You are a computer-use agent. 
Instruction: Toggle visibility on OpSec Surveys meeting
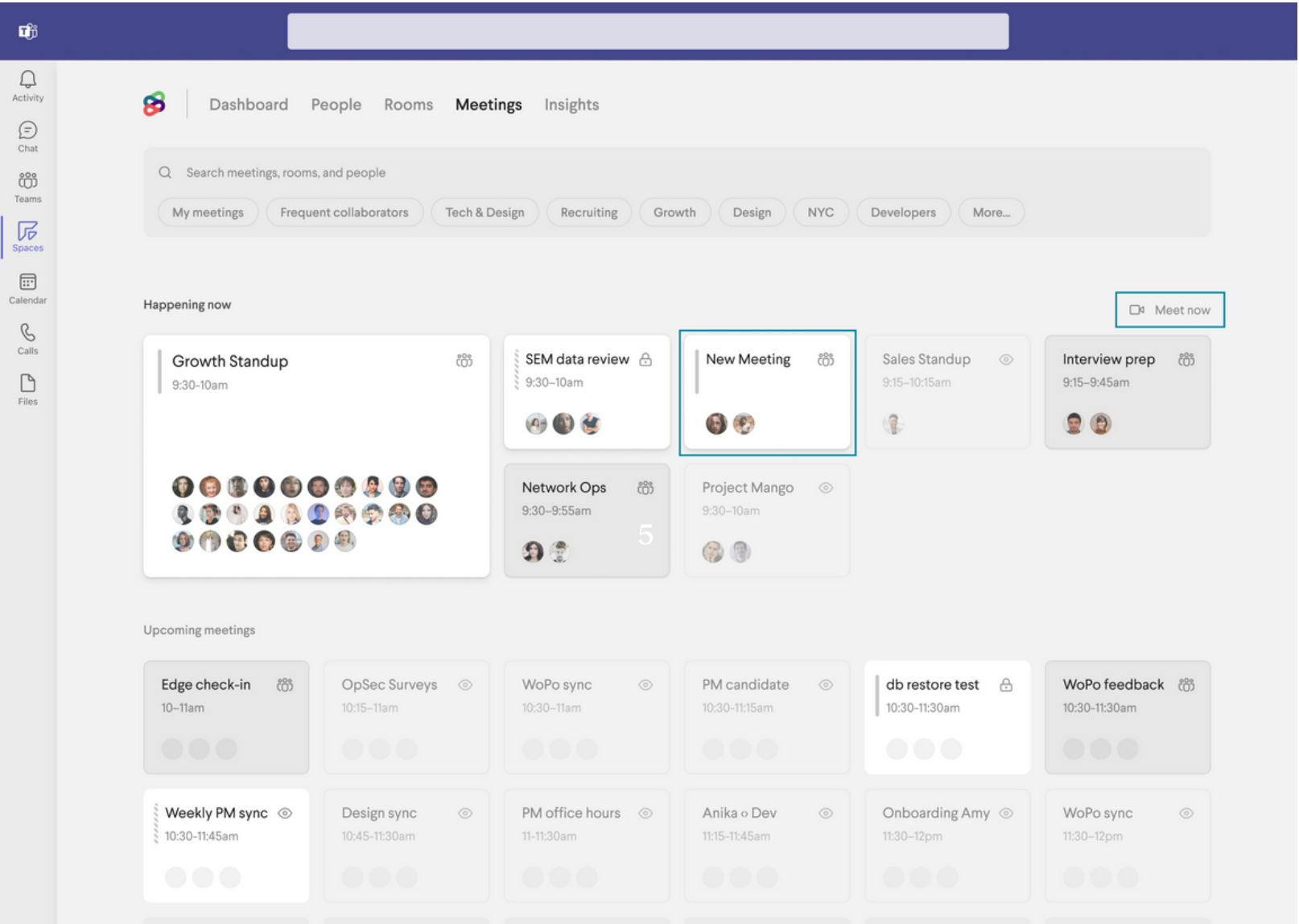tap(464, 684)
